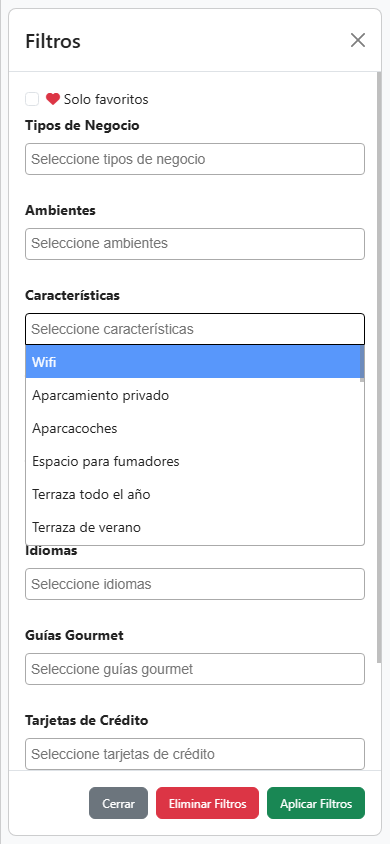This screenshot has width=390, height=844.
Task: Select Terraza de verano option
Action: pos(193,527)
